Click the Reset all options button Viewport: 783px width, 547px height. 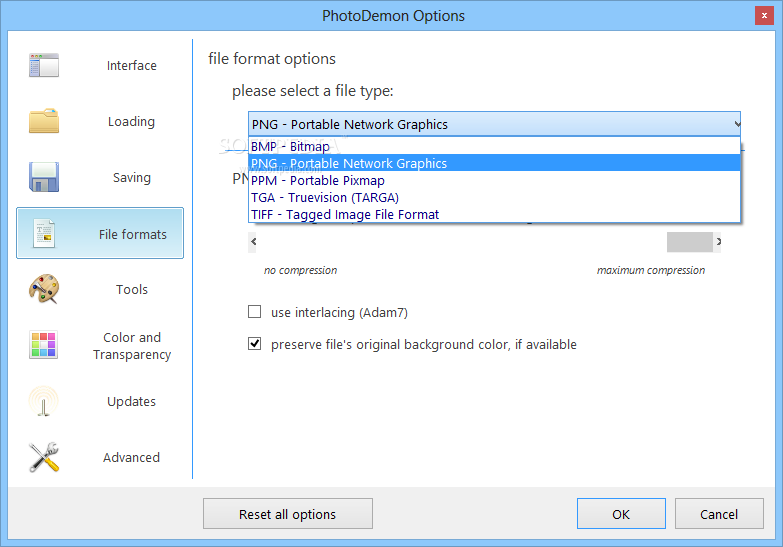click(288, 514)
